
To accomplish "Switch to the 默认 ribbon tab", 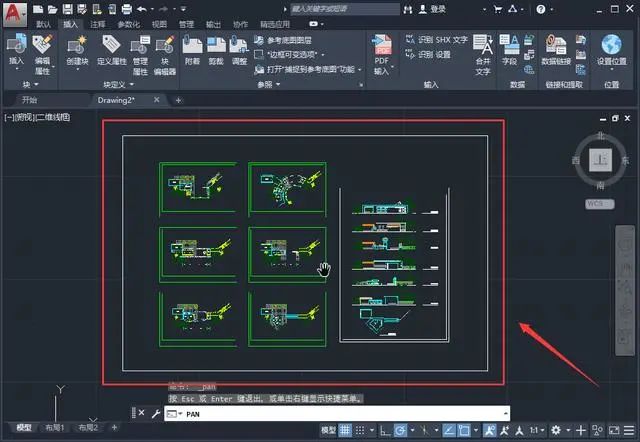I will pos(43,24).
